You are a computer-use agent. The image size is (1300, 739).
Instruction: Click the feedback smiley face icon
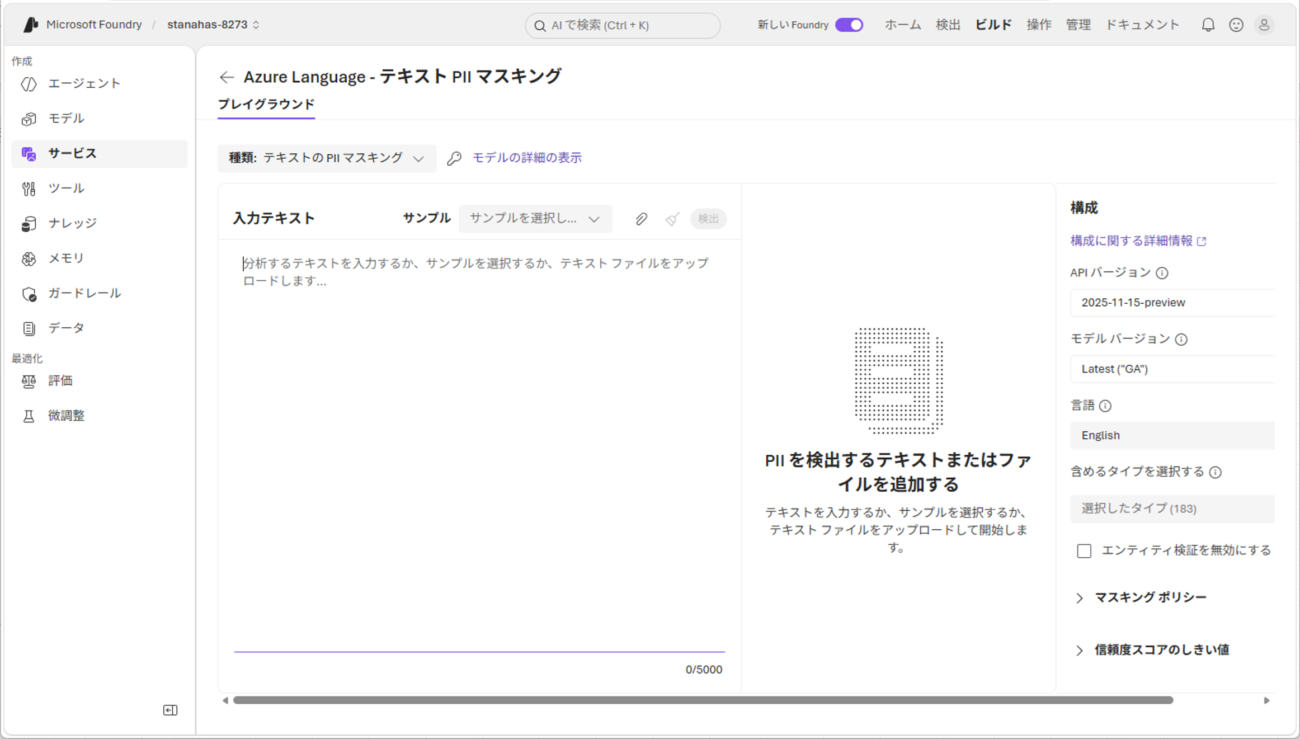tap(1236, 25)
